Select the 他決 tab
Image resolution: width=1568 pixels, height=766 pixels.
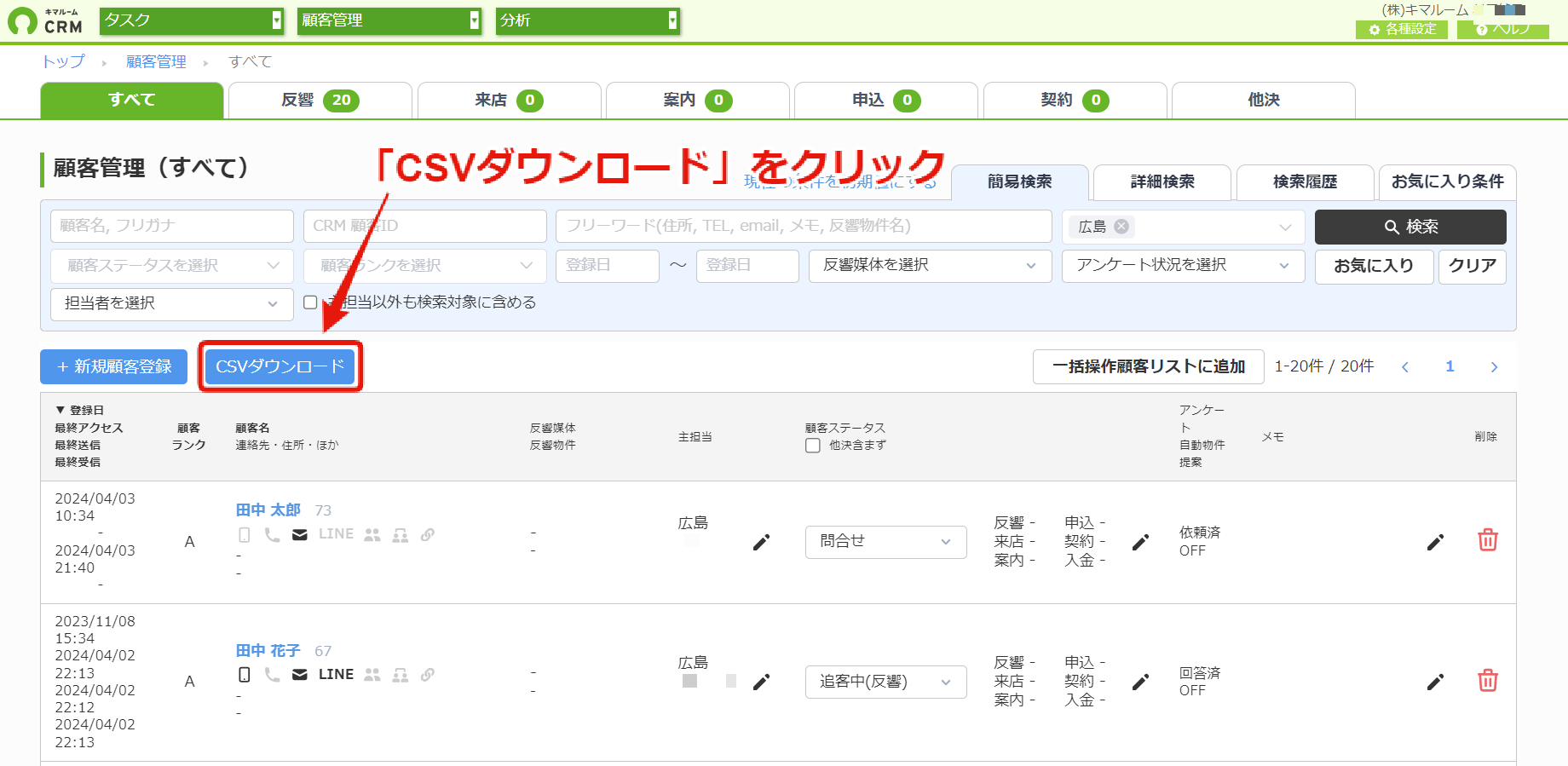coord(1264,101)
